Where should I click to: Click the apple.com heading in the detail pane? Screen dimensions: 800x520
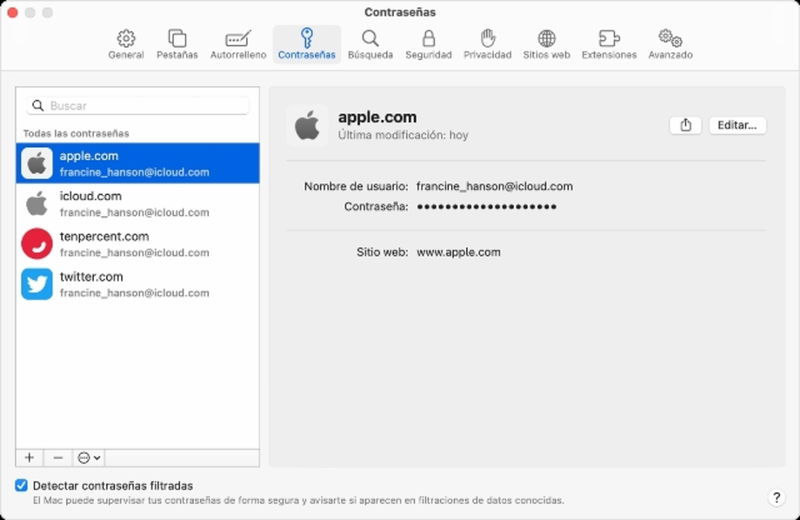coord(377,117)
